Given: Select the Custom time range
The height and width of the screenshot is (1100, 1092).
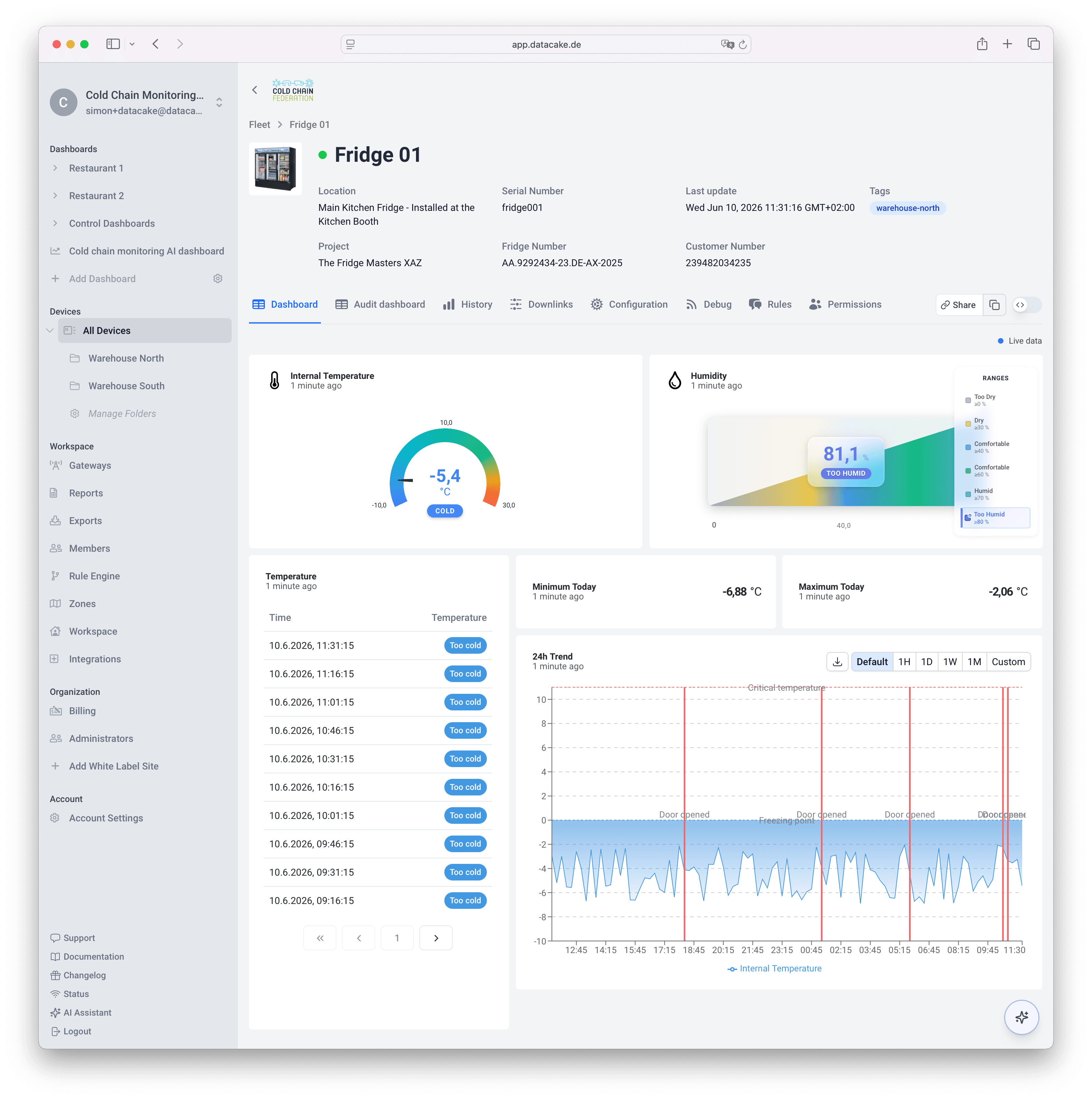Looking at the screenshot, I should click(x=1008, y=662).
